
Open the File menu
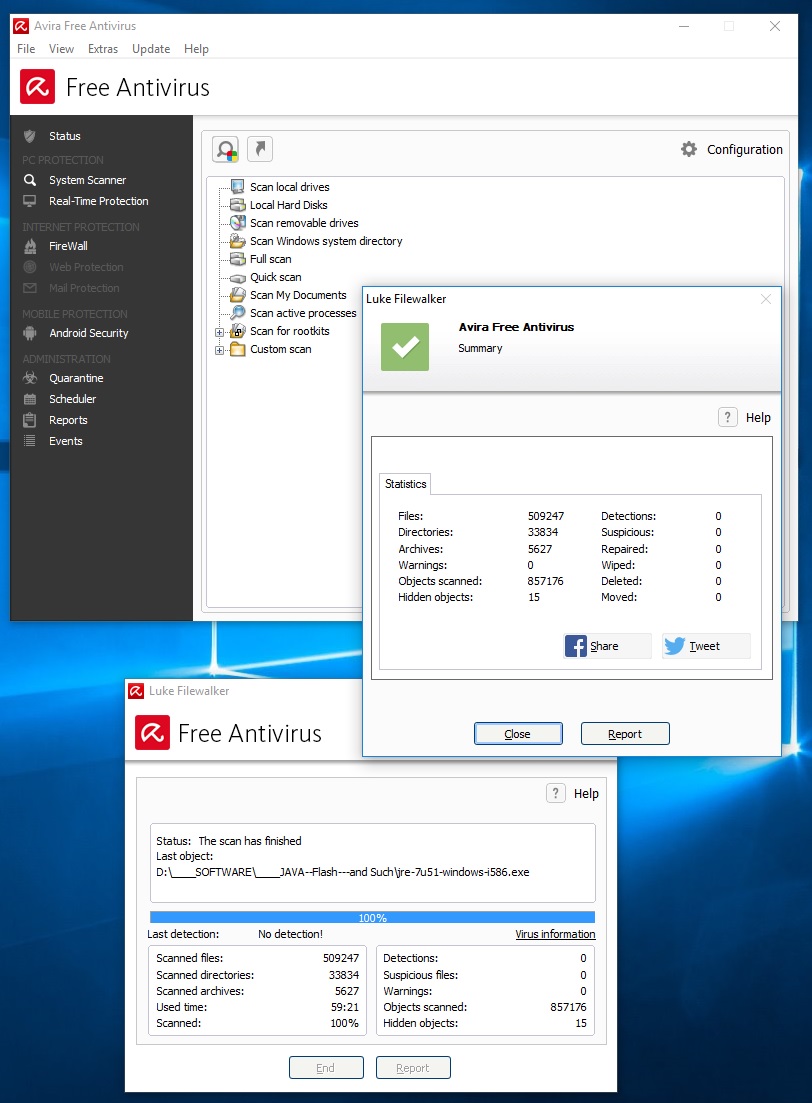point(26,49)
